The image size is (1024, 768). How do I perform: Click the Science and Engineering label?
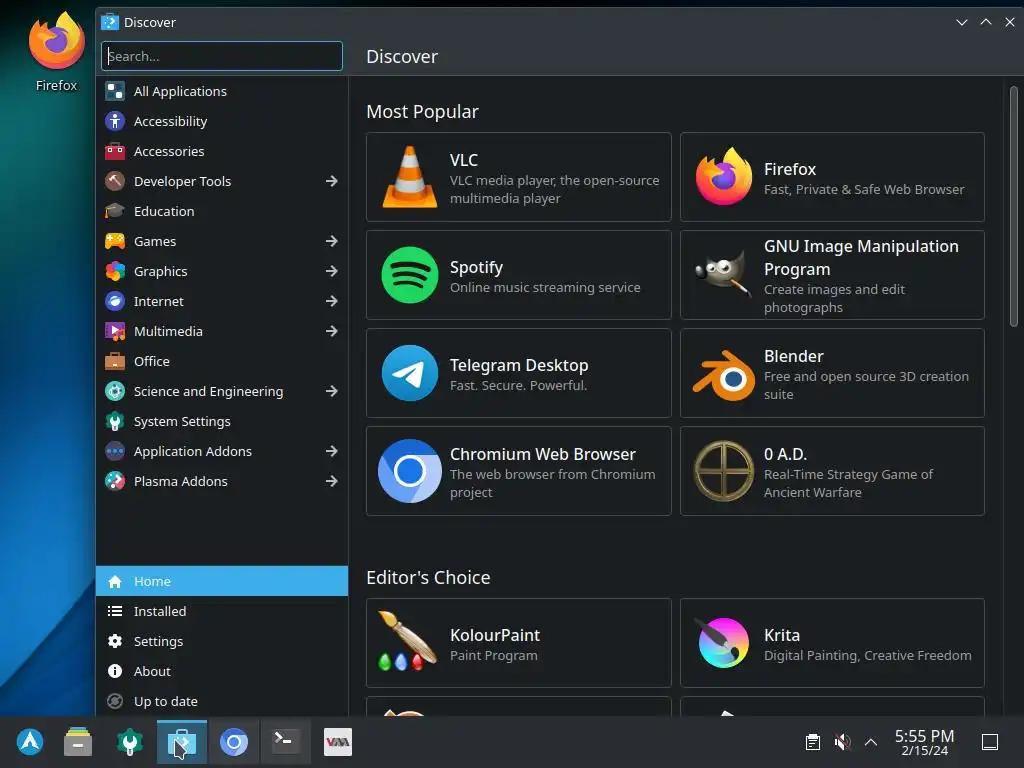208,391
